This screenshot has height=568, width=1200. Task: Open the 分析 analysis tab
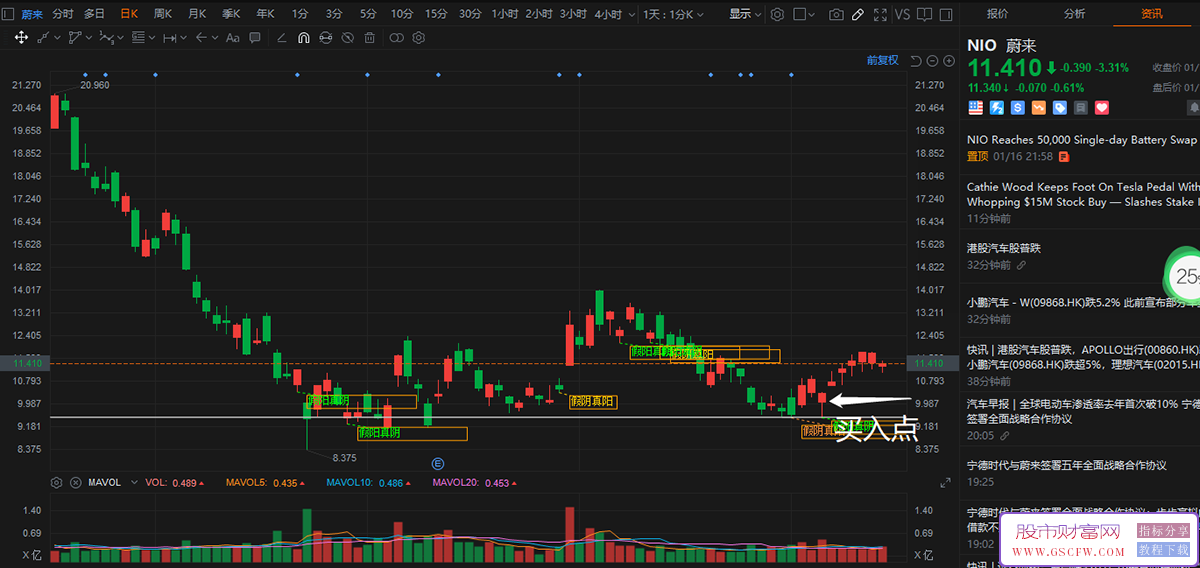pos(1074,14)
